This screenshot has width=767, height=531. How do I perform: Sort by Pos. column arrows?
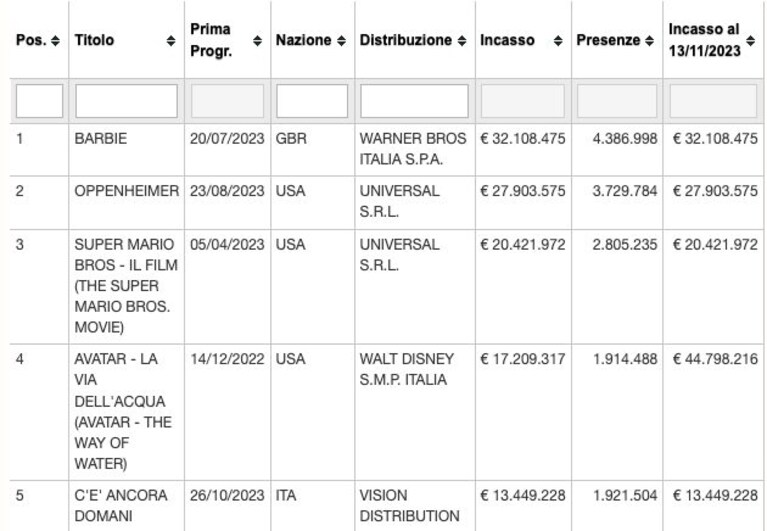pos(56,41)
